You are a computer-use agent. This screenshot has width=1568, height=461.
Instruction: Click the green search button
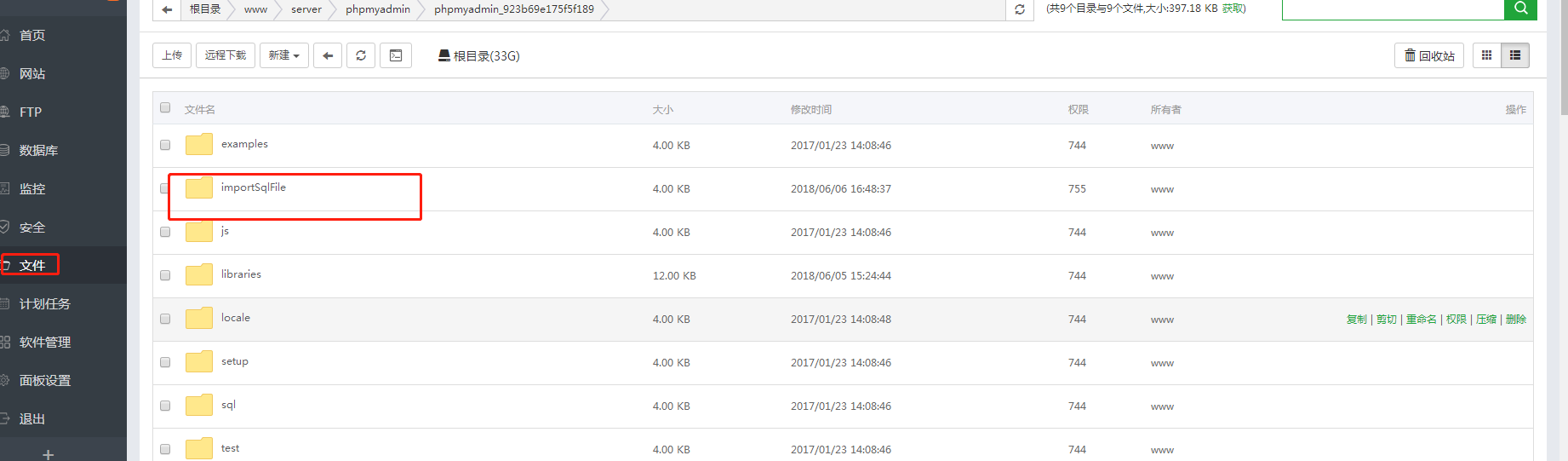1520,9
